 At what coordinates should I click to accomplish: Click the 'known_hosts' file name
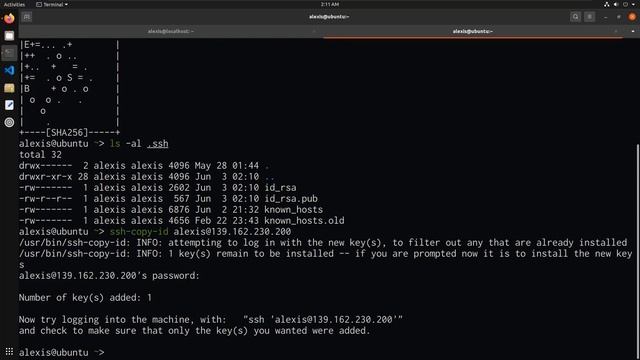293,210
